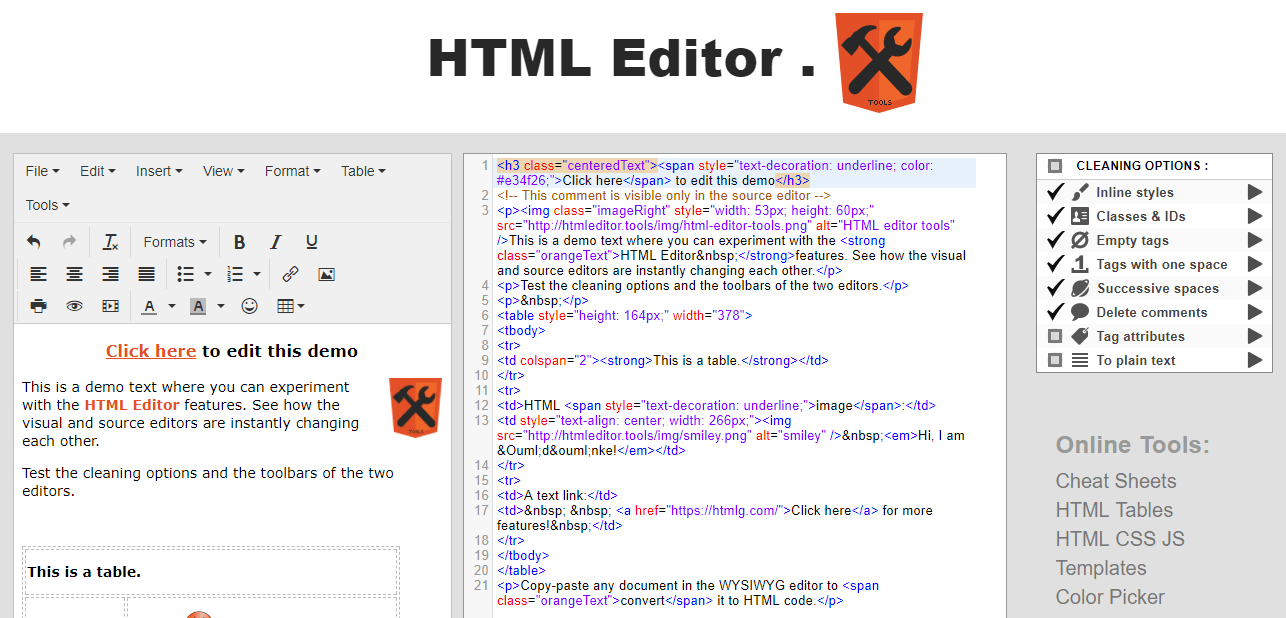
Task: Open the Table menu
Action: click(362, 170)
